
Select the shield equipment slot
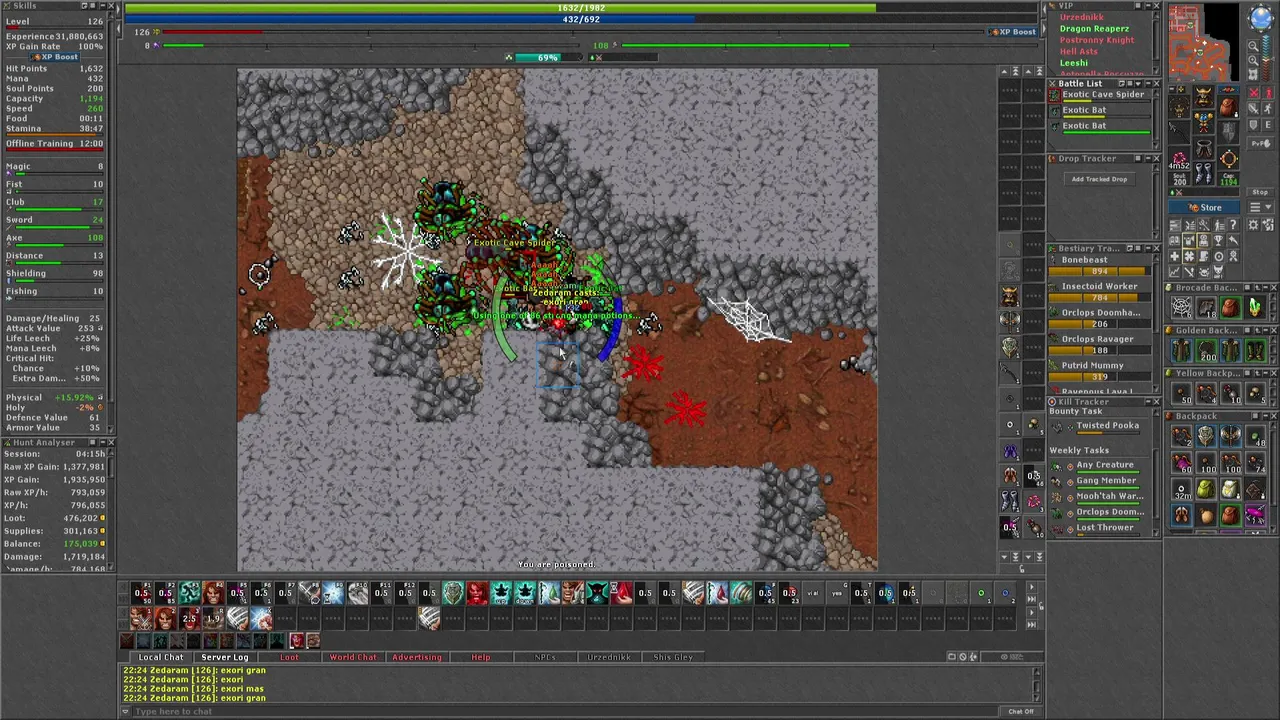click(1228, 131)
